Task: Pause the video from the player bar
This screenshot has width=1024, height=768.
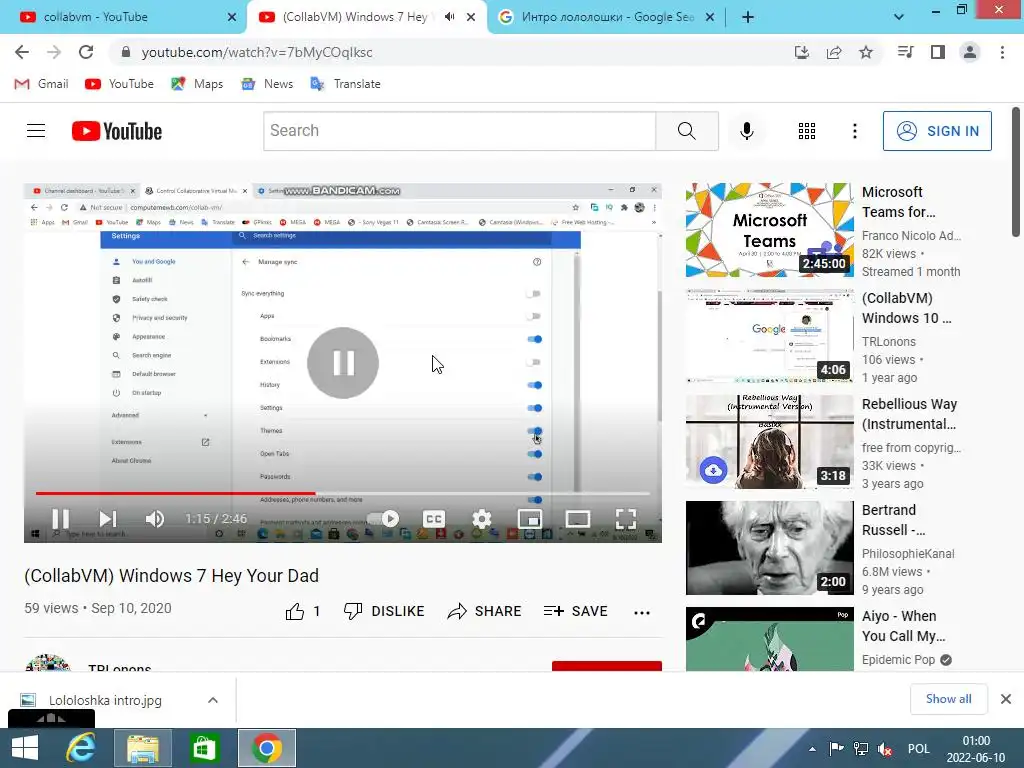Action: coord(60,519)
